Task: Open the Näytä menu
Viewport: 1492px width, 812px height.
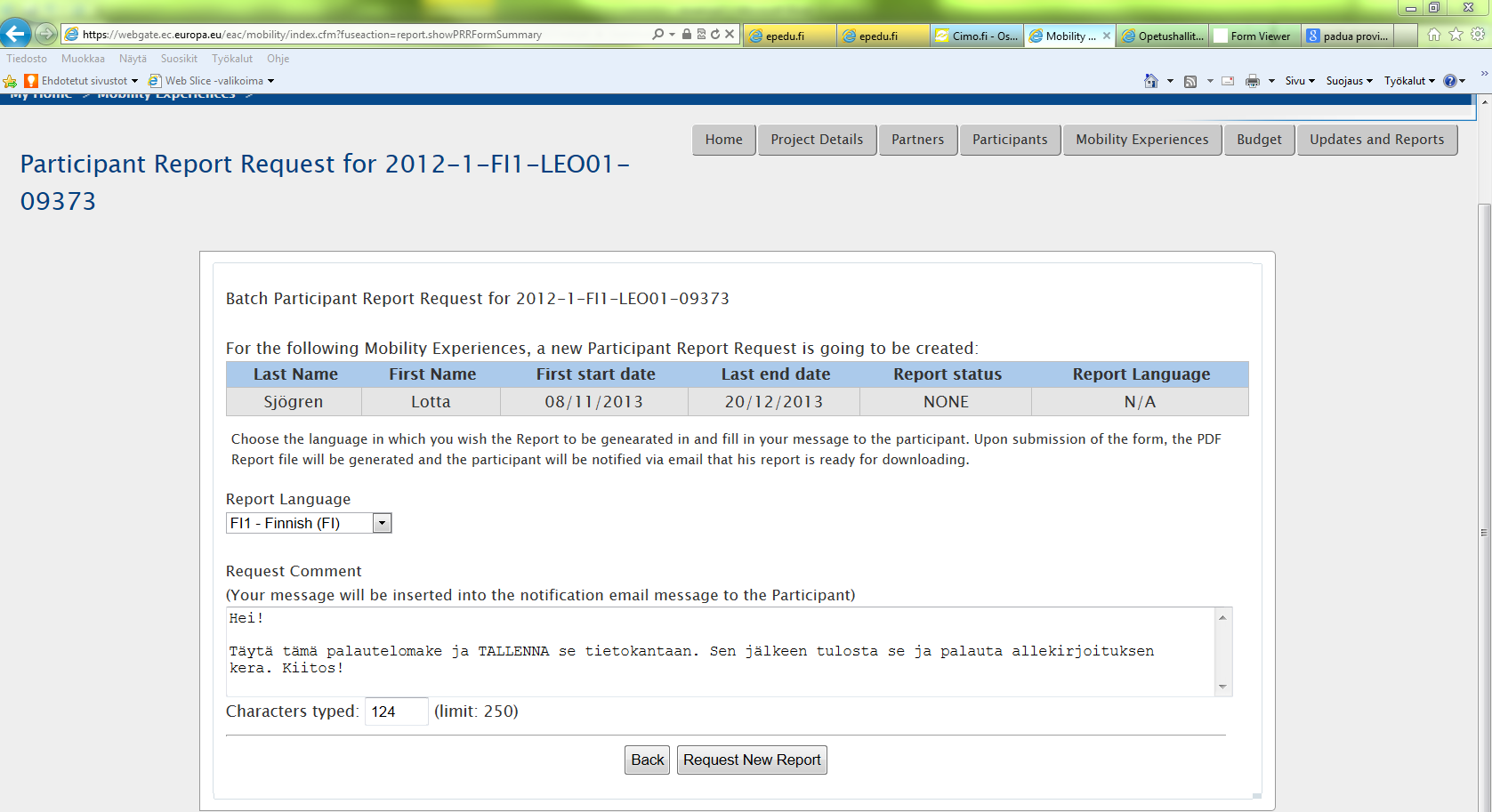Action: click(133, 59)
